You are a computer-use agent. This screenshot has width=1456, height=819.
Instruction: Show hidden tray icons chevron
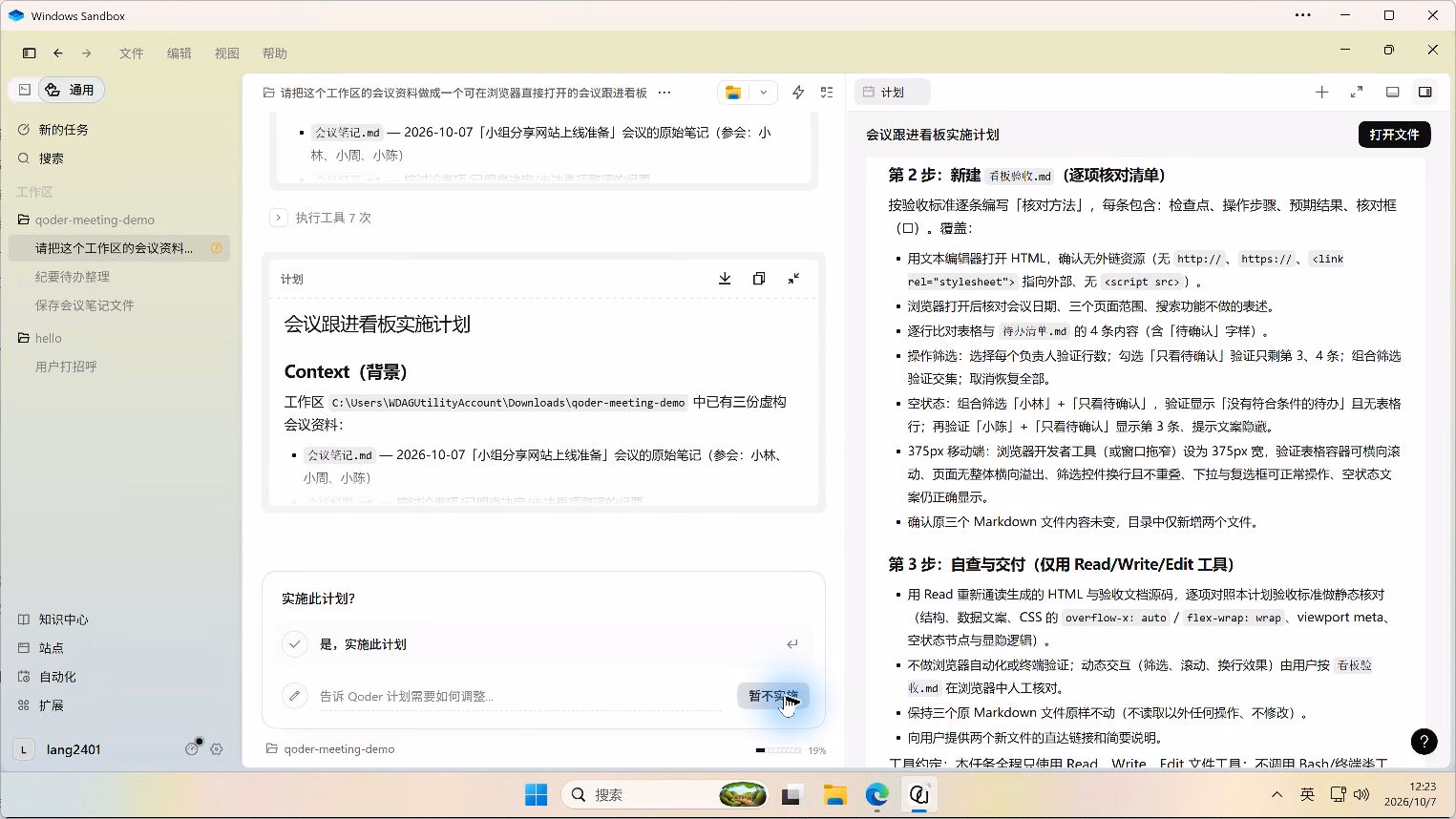point(1277,794)
